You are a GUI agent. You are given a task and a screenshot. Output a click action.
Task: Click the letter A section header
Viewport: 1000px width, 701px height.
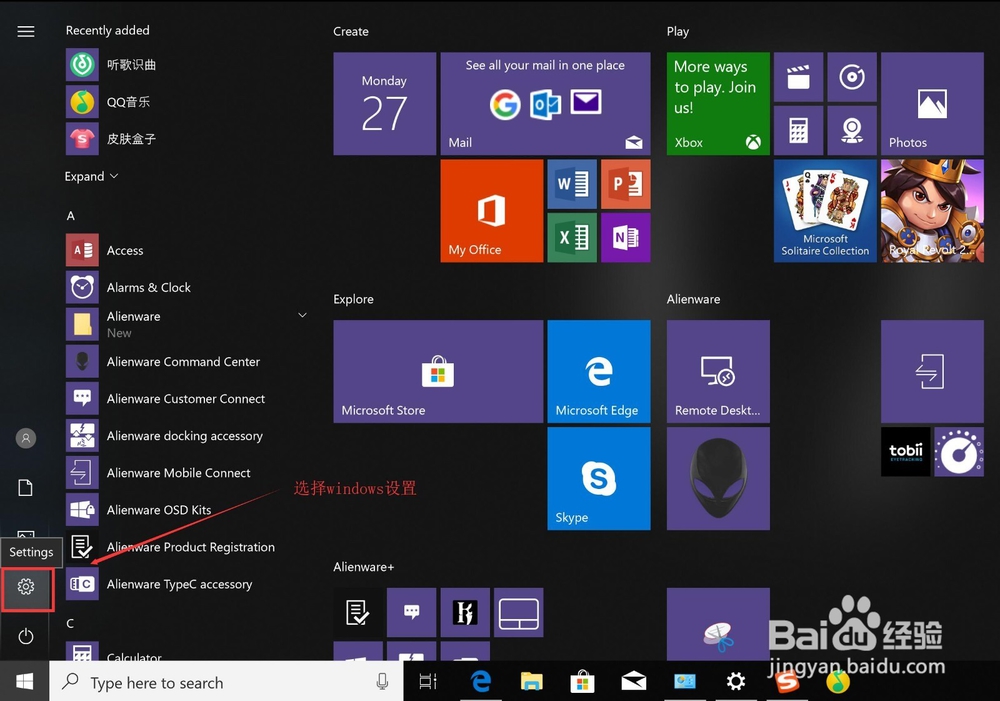[71, 216]
